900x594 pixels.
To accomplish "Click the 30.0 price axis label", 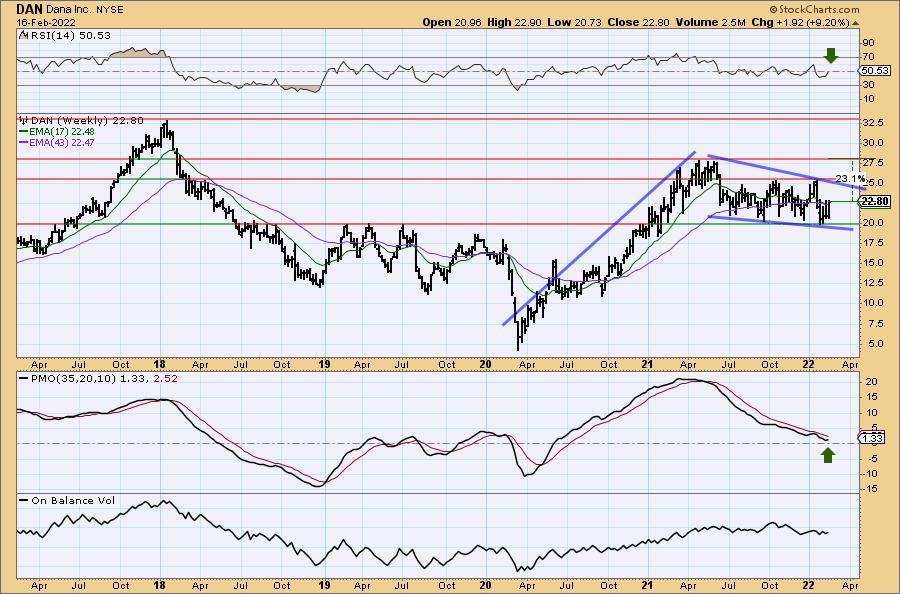I will tap(872, 143).
